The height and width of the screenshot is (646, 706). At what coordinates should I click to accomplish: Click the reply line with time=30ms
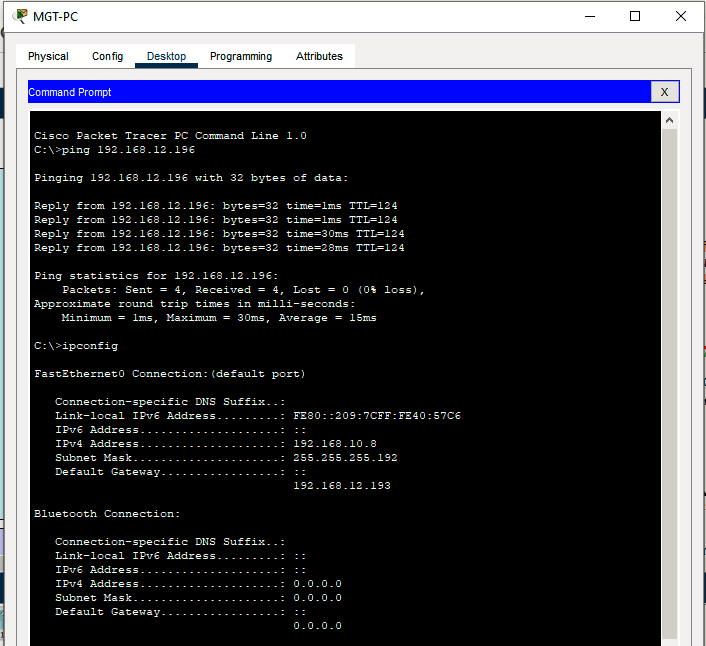pos(219,234)
